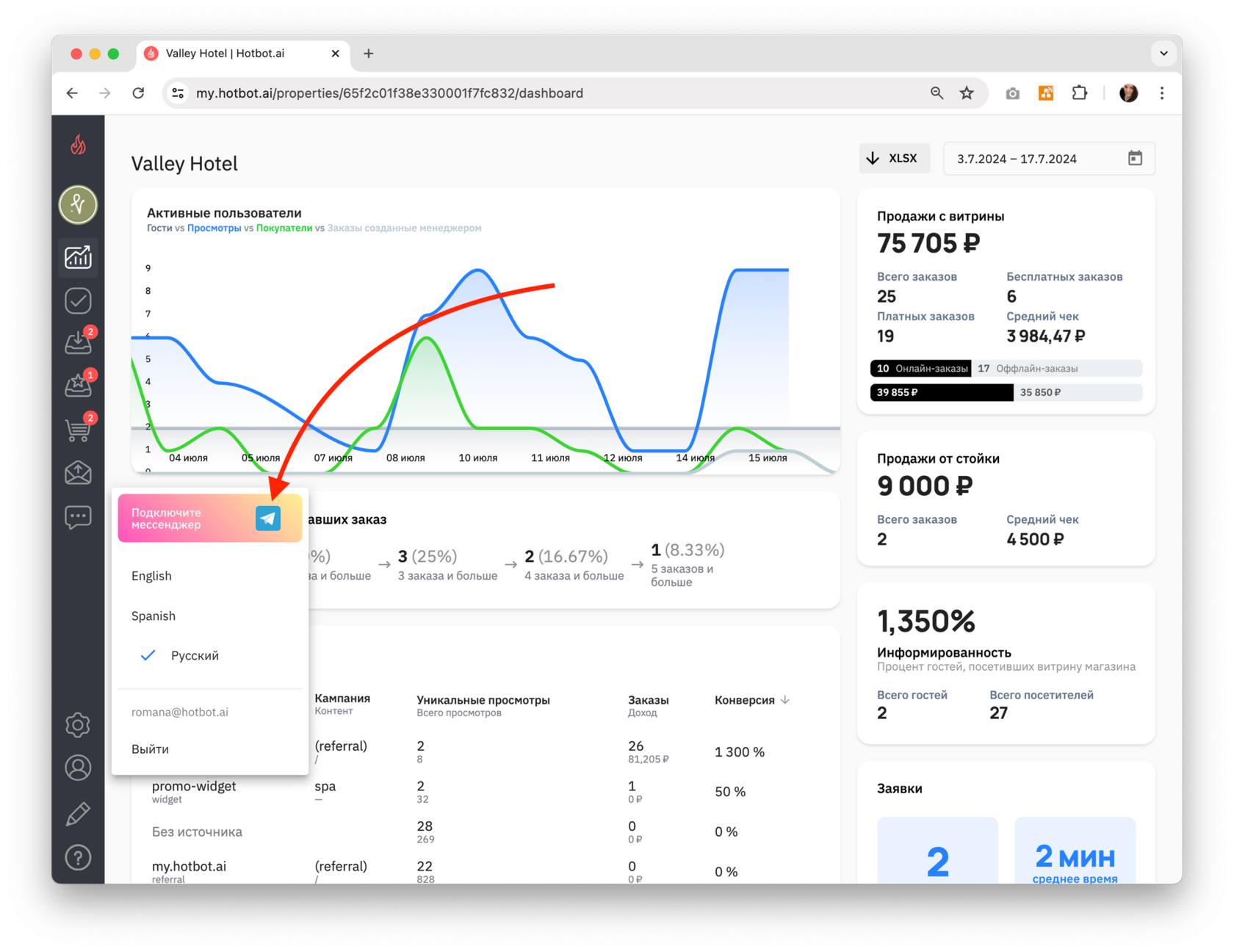Click the user profile sidebar icon
This screenshot has width=1234, height=952.
78,768
